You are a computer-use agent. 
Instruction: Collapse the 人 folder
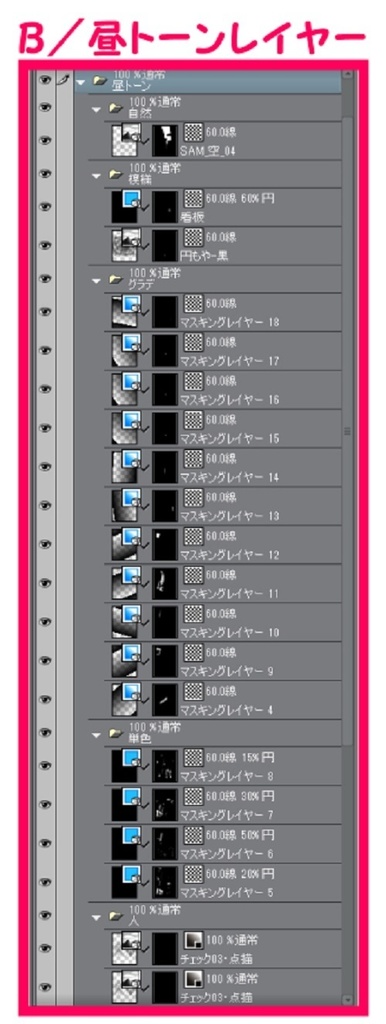(96, 918)
